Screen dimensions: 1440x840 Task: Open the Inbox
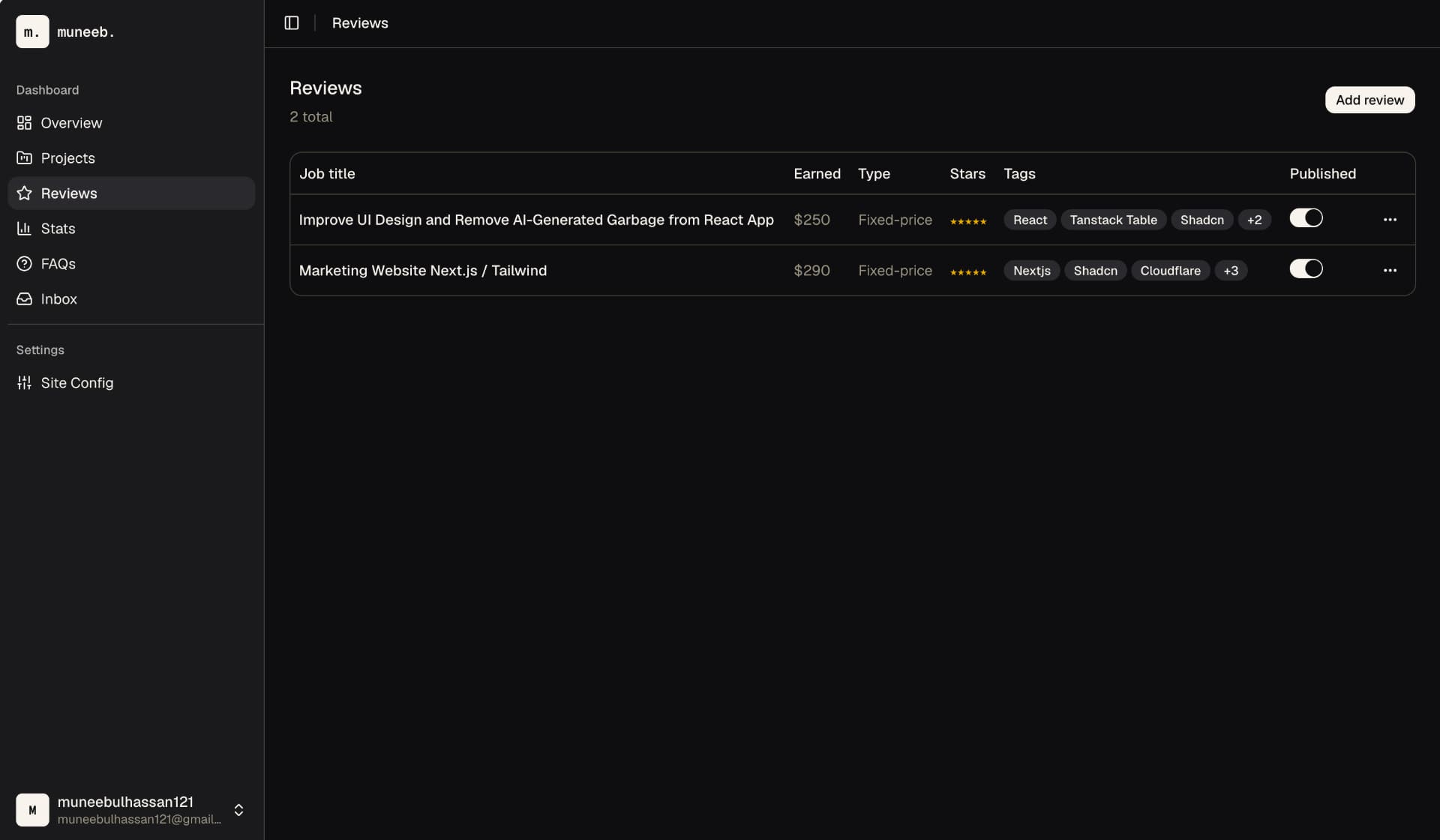131,299
